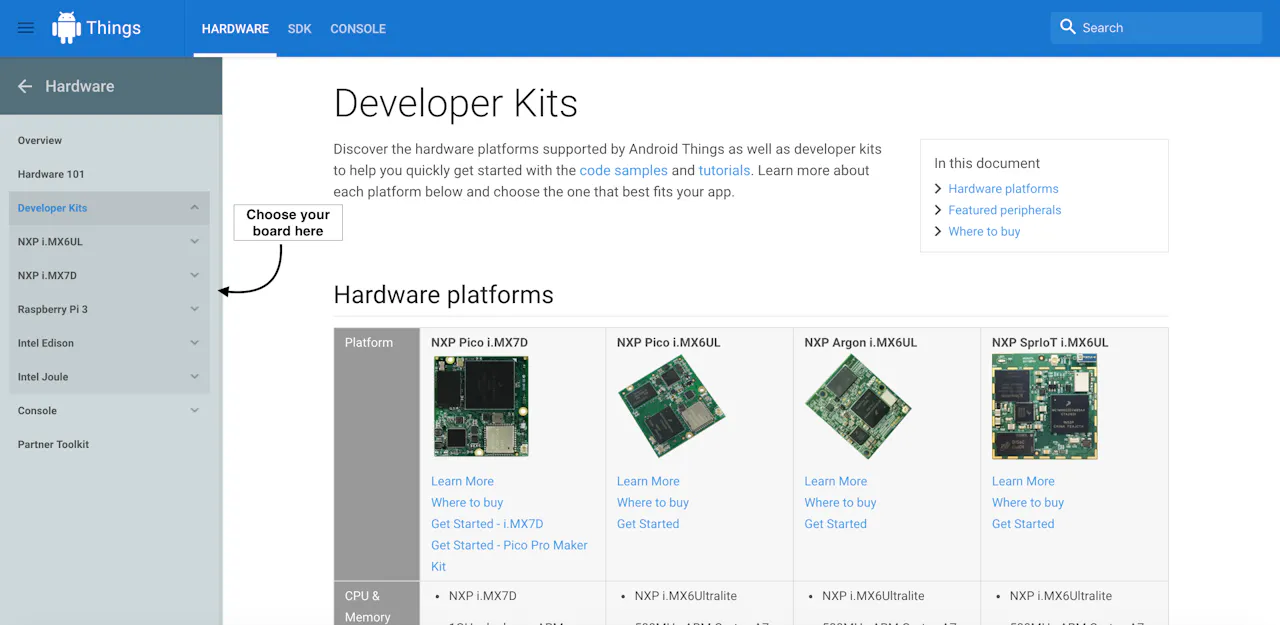Click the NXP SprIoT i.MX6UL board image
This screenshot has height=625, width=1280.
pos(1044,406)
